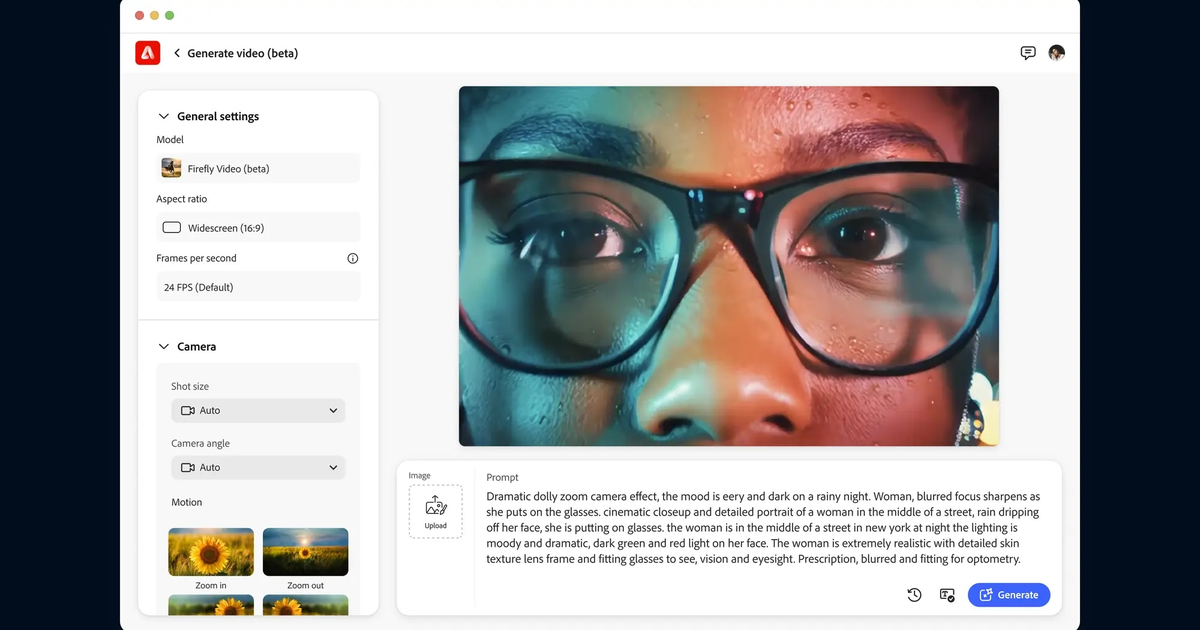
Task: Open the Camera angle Auto dropdown
Action: (258, 467)
